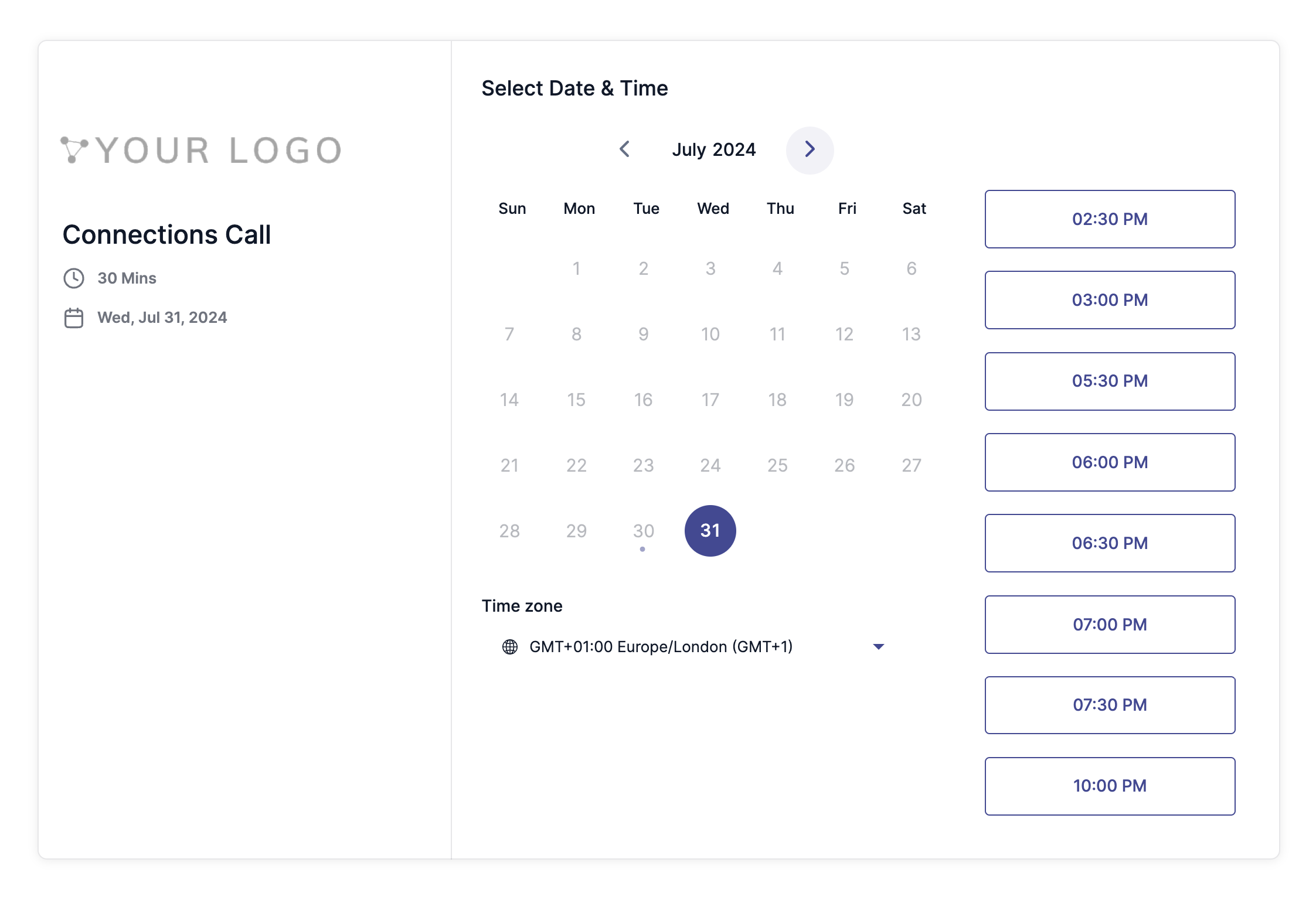Viewport: 1316px width, 900px height.
Task: Choose the 06:30 PM appointment time
Action: click(x=1110, y=543)
